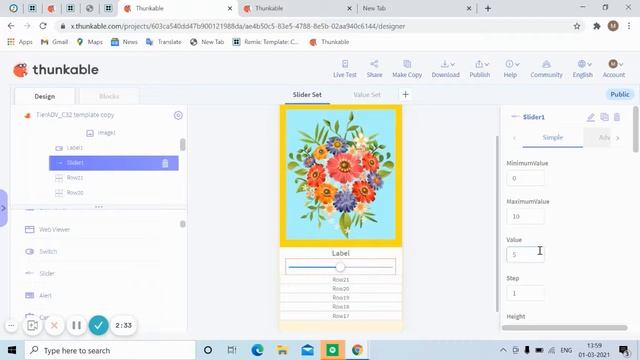Image resolution: width=640 pixels, height=360 pixels.
Task: Go to next properties tab arrow
Action: [618, 138]
